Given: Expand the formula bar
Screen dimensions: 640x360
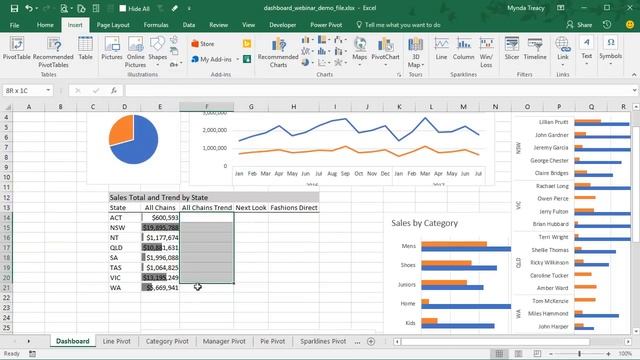Looking at the screenshot, I should 634,91.
